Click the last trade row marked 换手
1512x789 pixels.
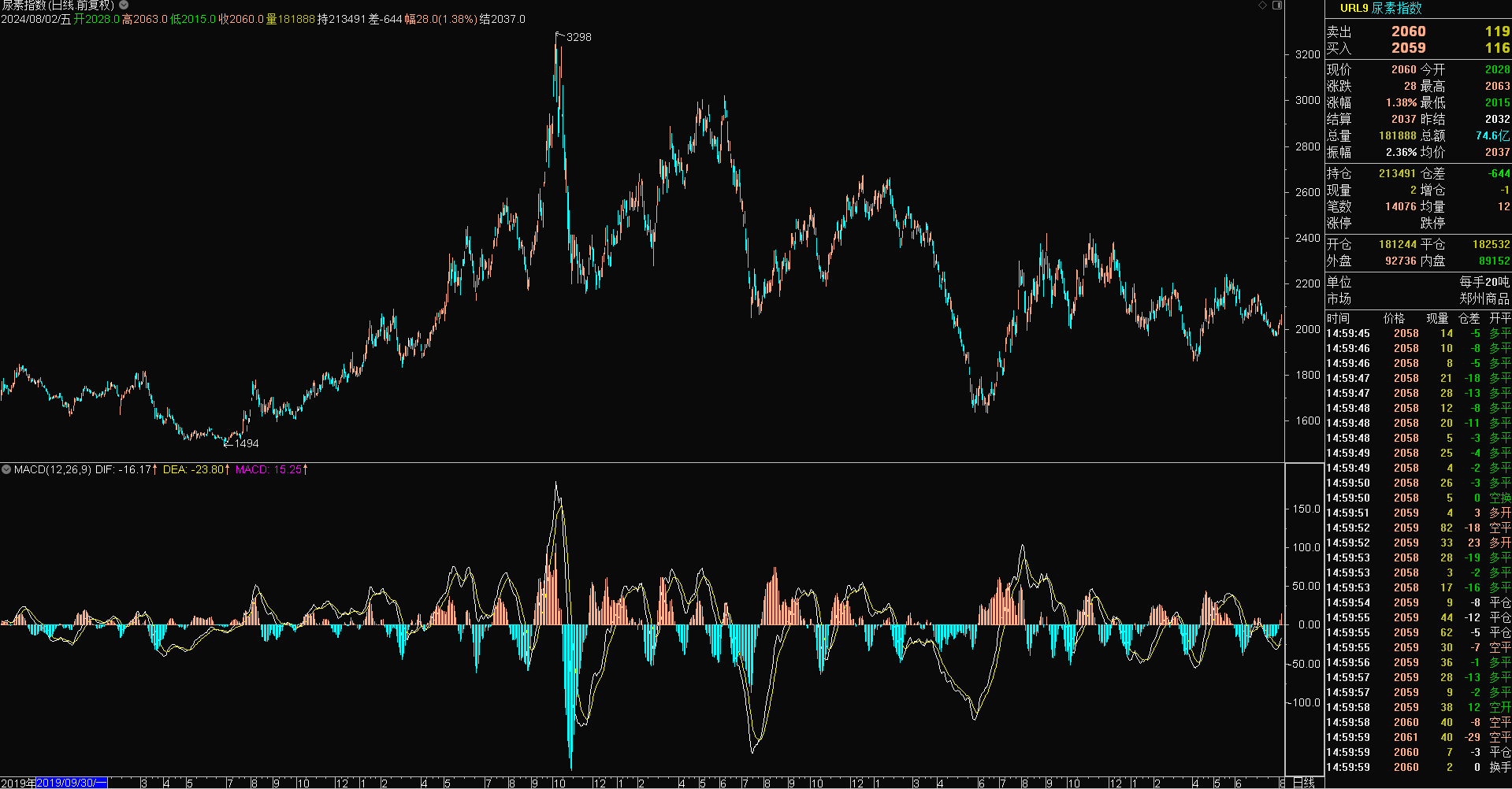[x=1418, y=767]
